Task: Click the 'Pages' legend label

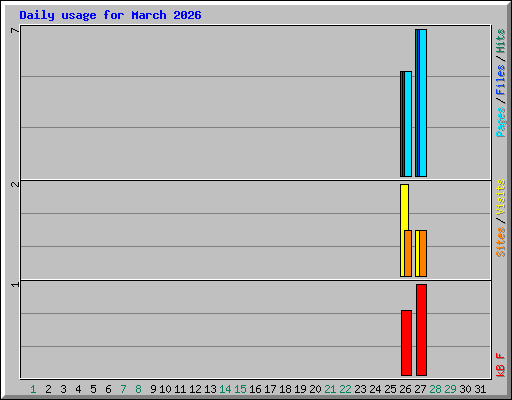Action: 500,122
